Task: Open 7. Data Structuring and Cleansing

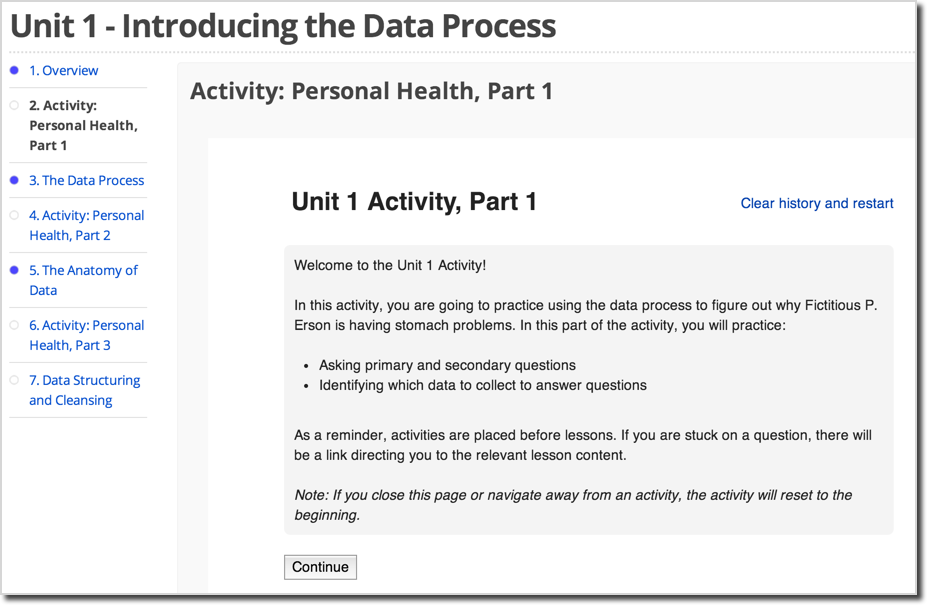Action: (x=85, y=390)
